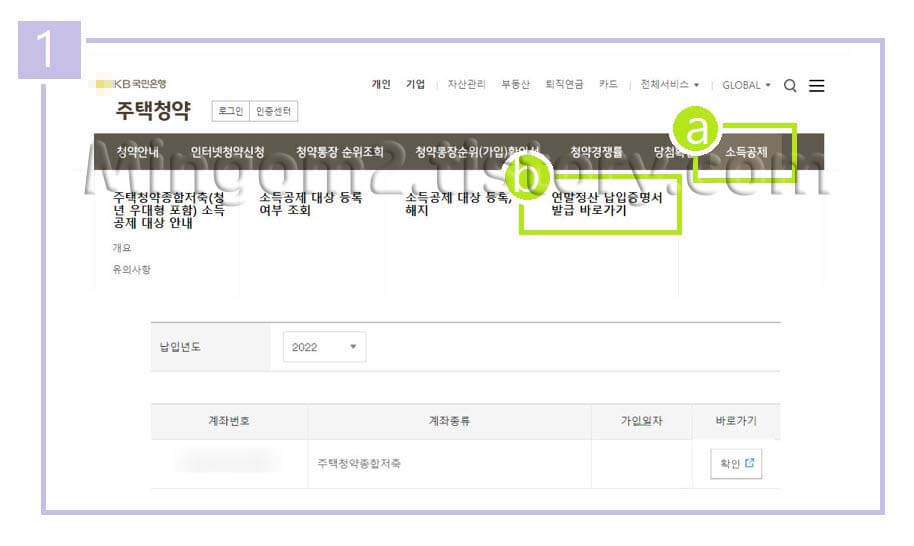Open the 카드 menu
Viewport: 914px width, 546px height.
coord(608,84)
